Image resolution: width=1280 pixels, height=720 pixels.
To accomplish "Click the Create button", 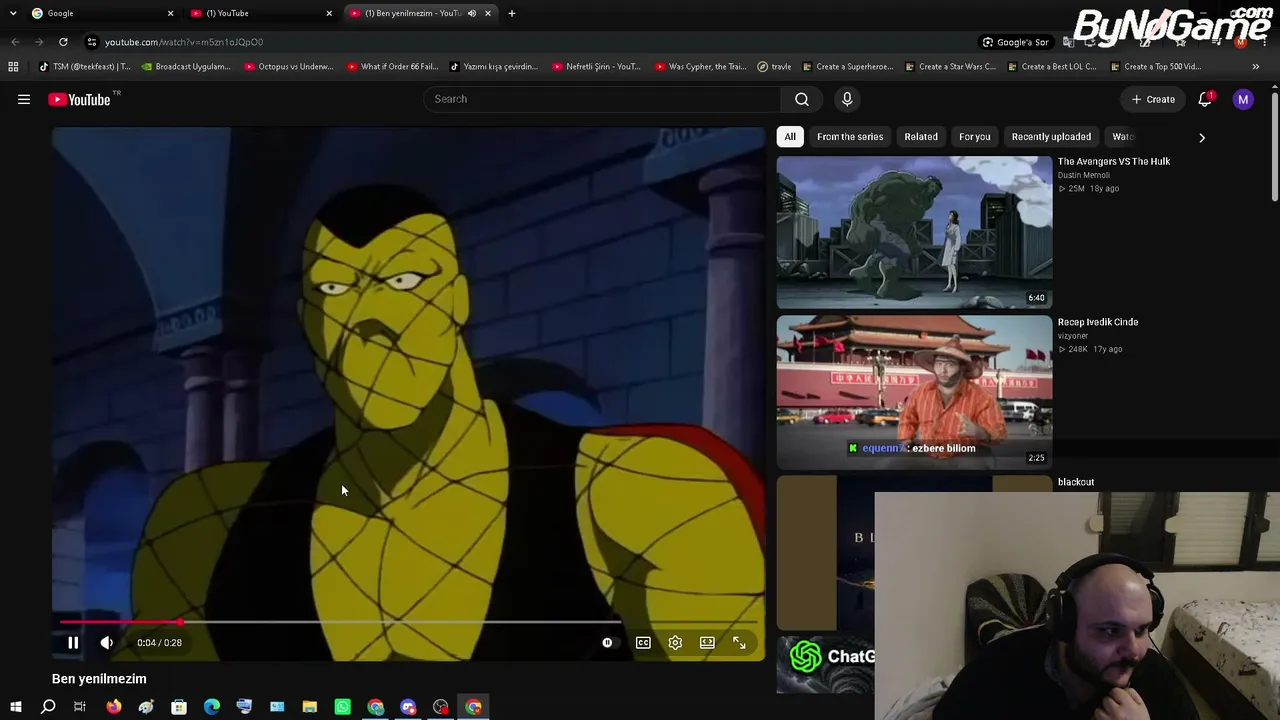I will (1153, 99).
